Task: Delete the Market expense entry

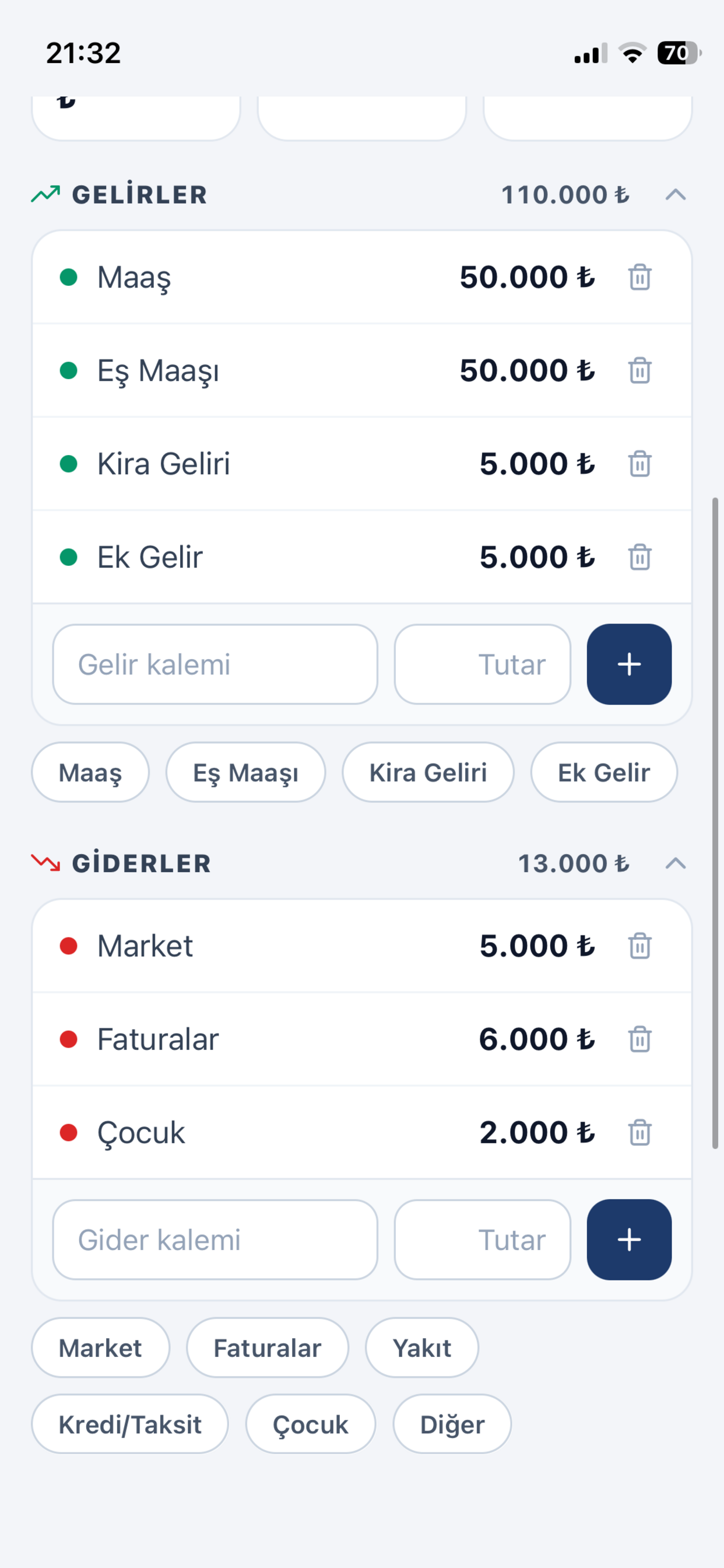Action: point(639,946)
